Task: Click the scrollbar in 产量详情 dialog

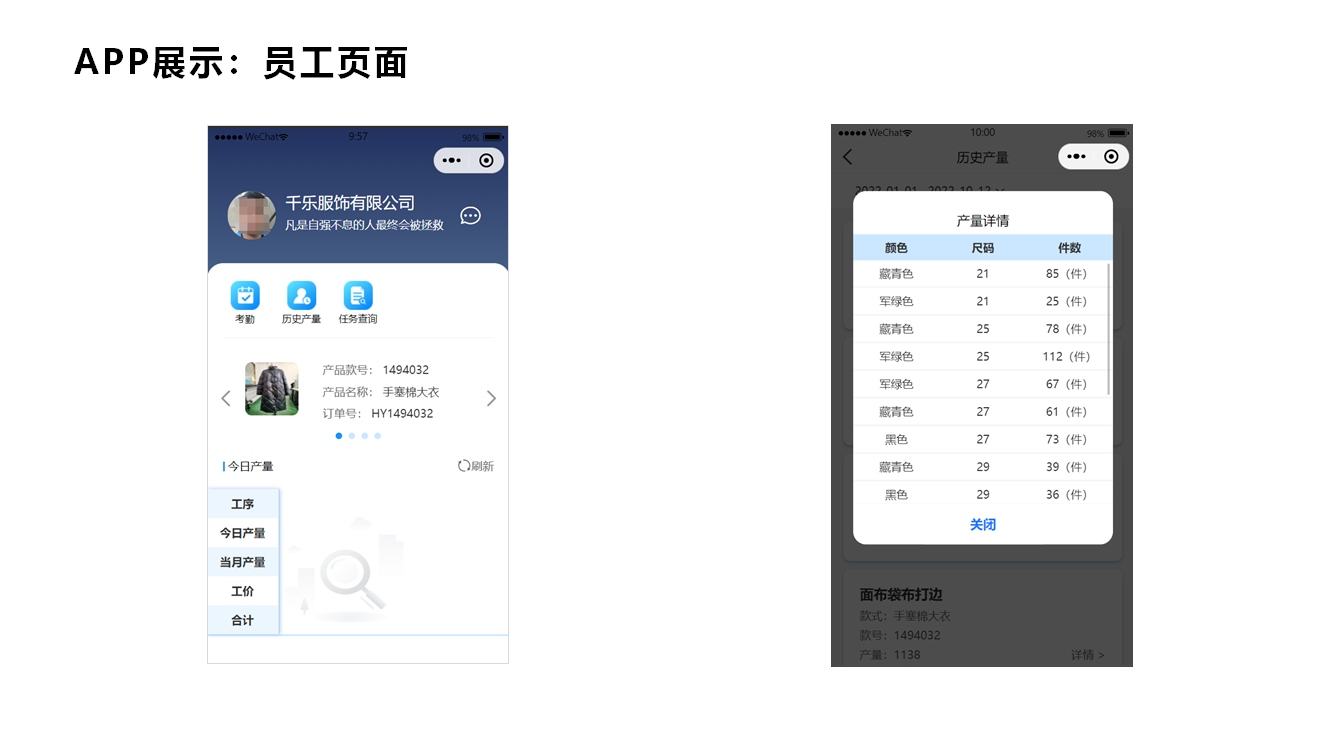Action: (1109, 329)
